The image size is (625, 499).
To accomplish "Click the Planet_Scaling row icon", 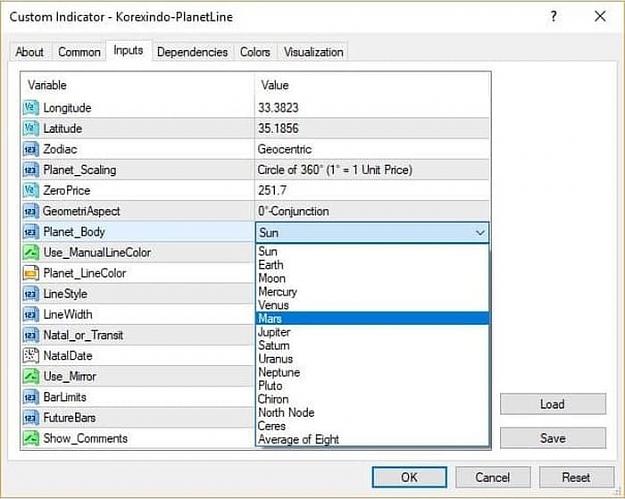I will tap(31, 170).
